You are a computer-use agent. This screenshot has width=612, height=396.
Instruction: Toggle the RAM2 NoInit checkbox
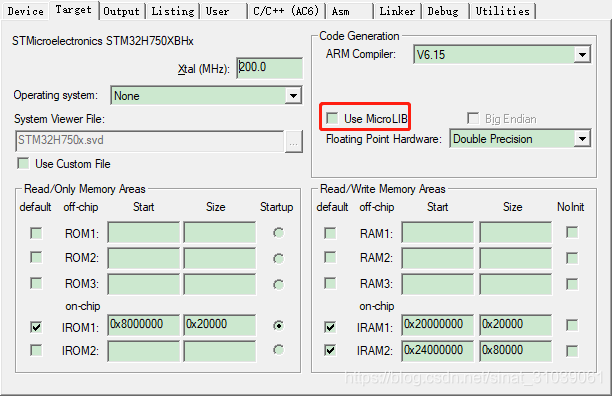[x=572, y=258]
